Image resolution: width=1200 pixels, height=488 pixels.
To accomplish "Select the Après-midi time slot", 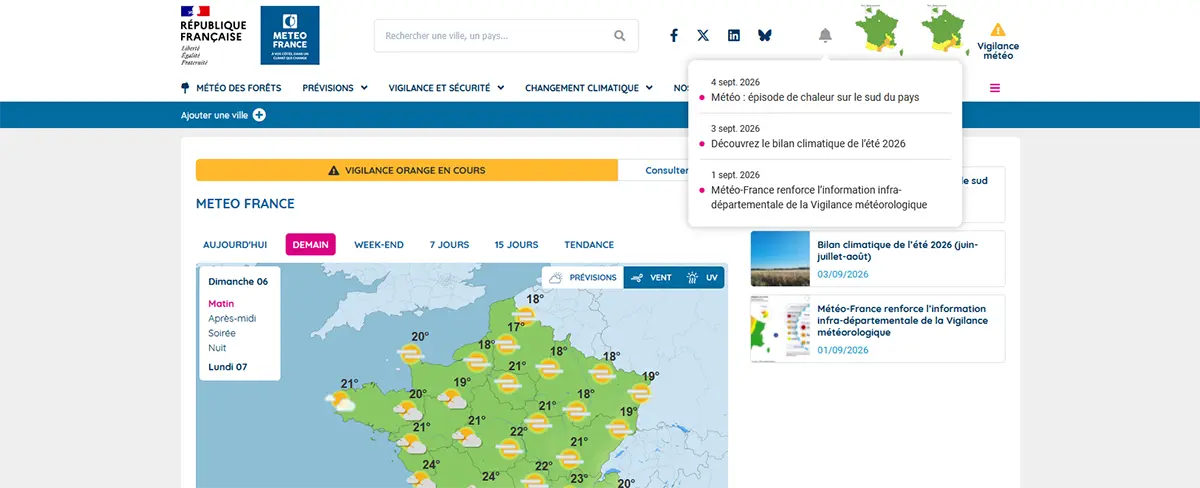I will pyautogui.click(x=232, y=318).
